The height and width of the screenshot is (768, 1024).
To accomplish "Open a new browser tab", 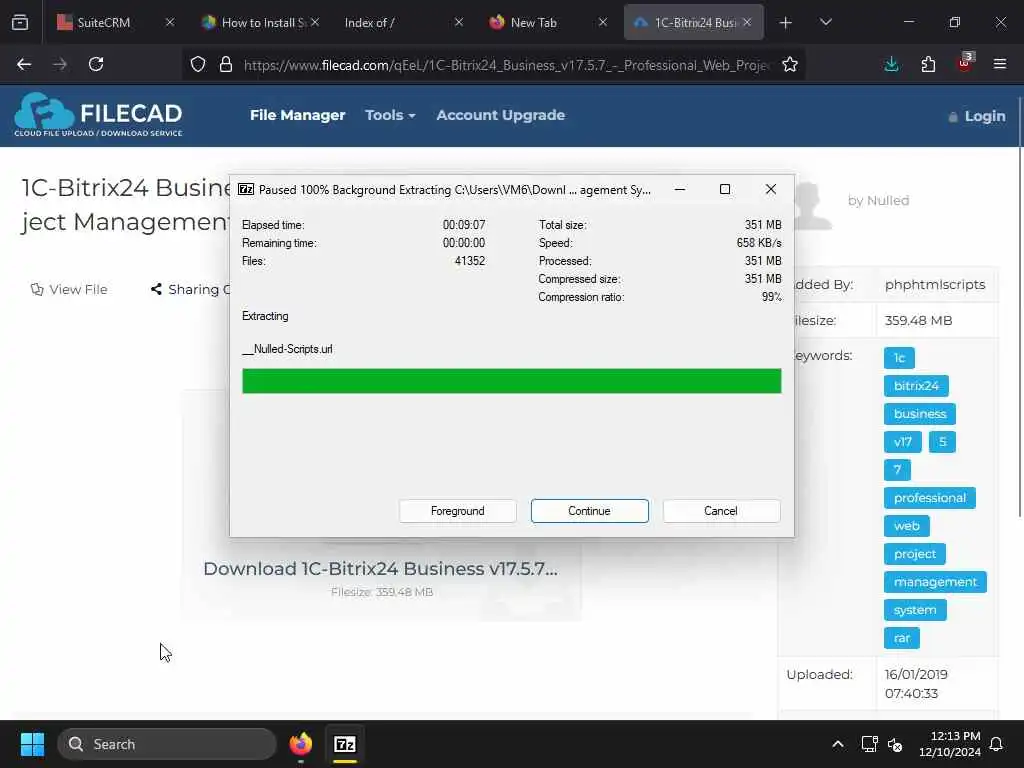I will pyautogui.click(x=786, y=23).
